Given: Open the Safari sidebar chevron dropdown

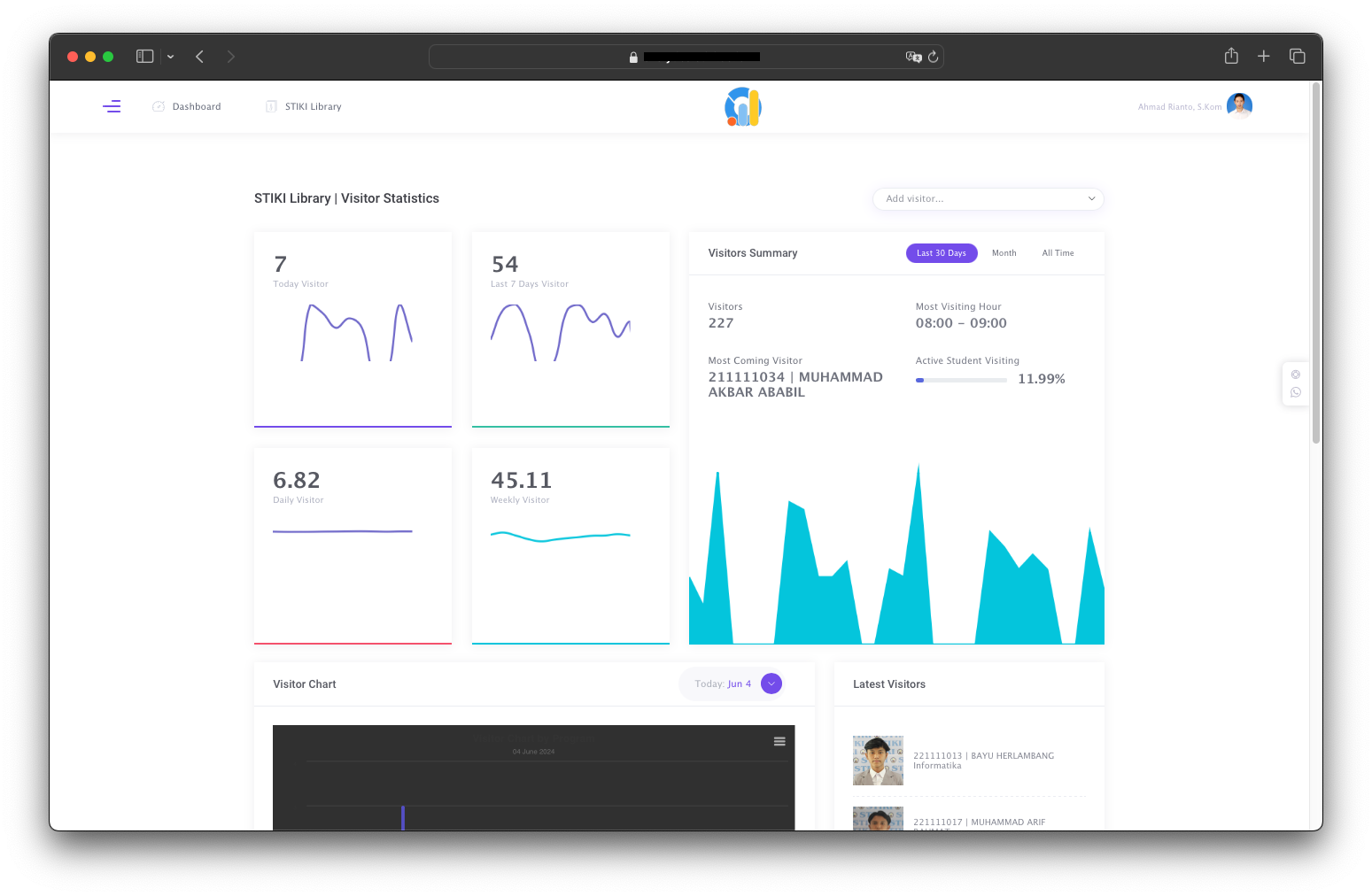Looking at the screenshot, I should 170,56.
